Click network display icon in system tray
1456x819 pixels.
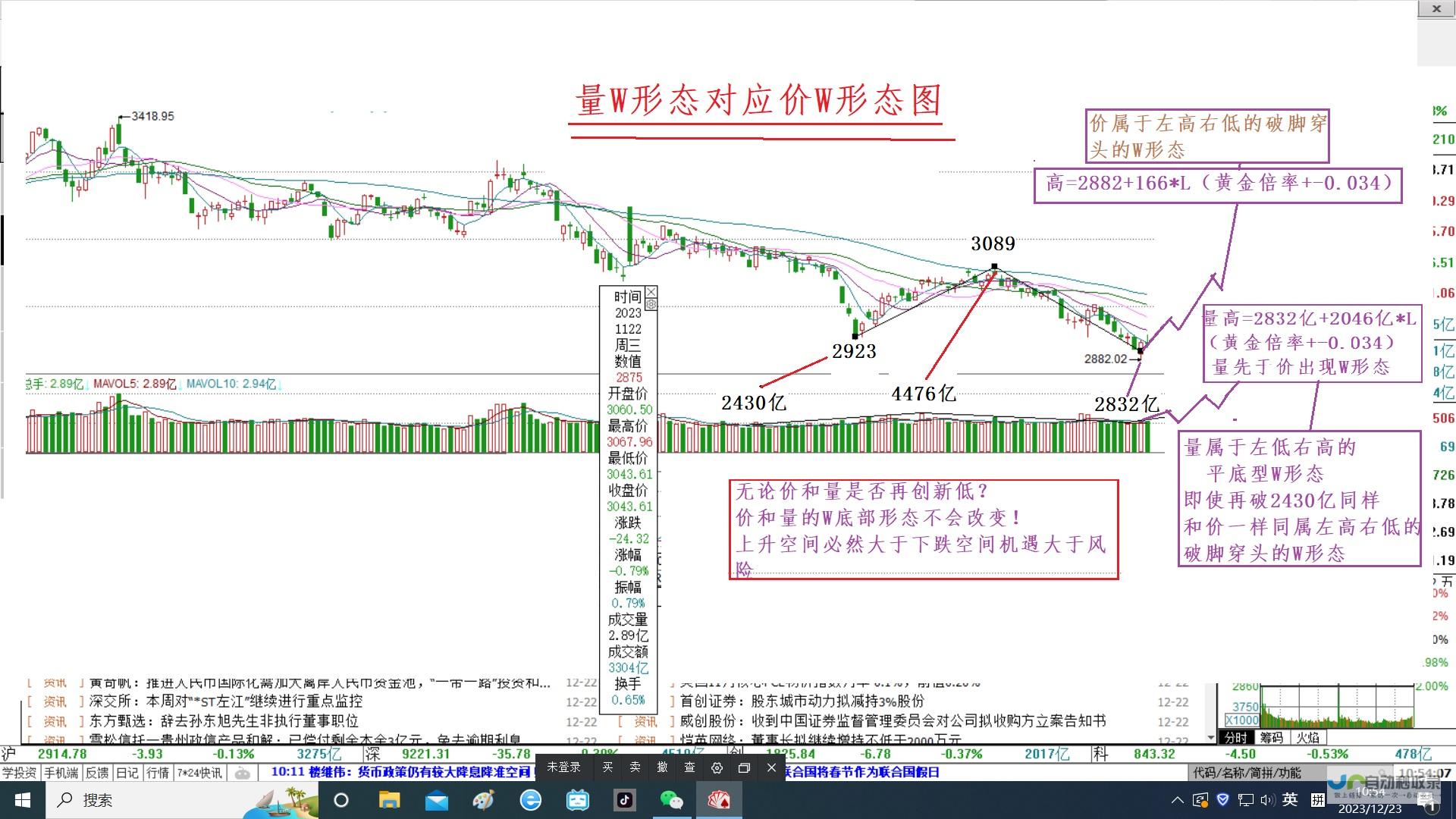click(x=1245, y=800)
